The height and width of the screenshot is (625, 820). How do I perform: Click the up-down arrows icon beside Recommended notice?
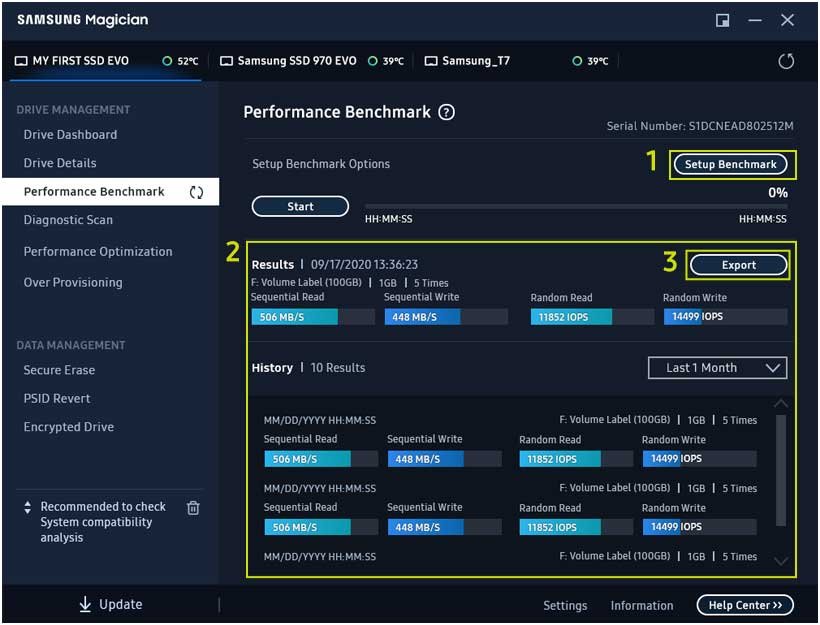27,507
